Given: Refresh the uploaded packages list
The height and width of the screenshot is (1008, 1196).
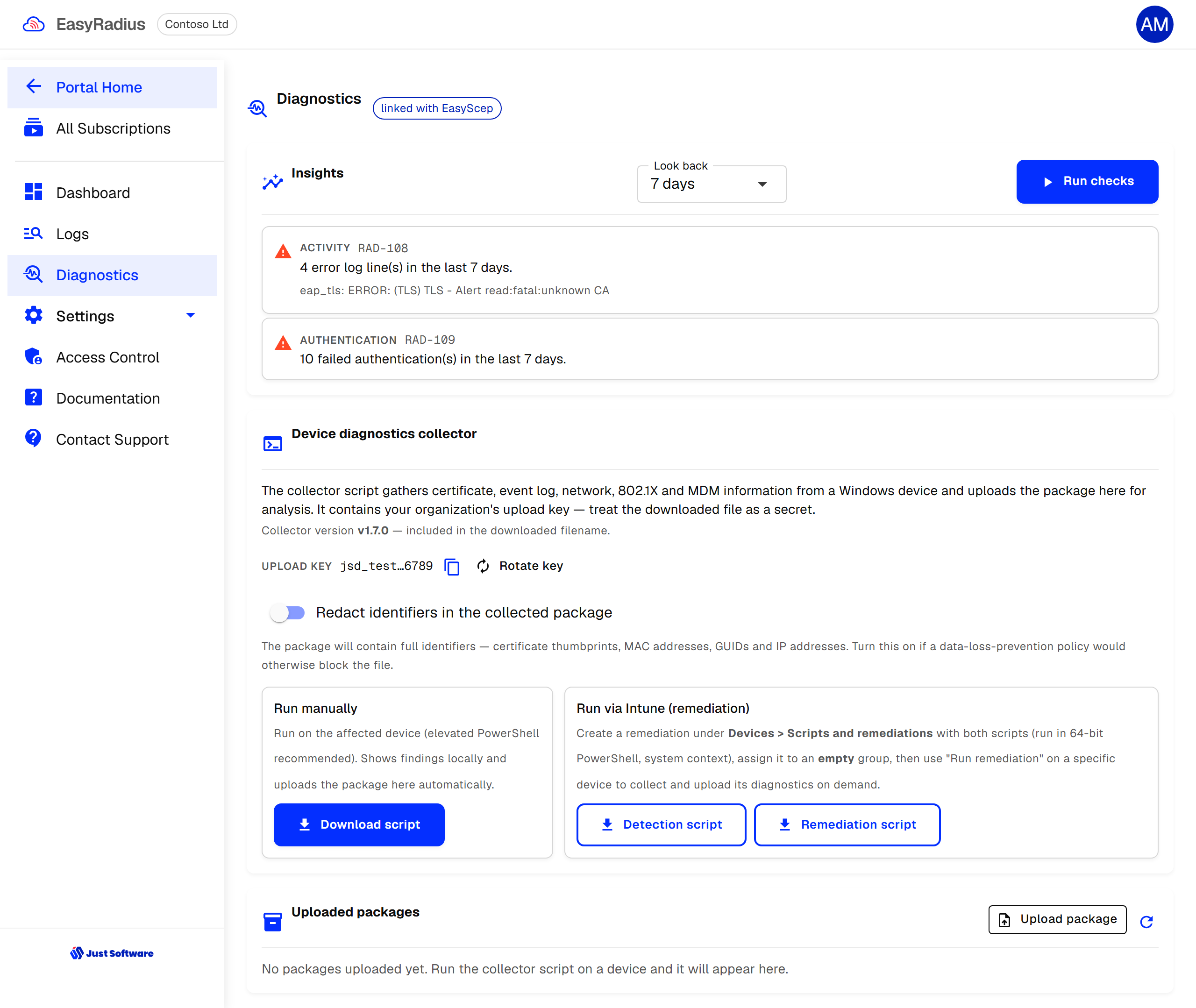Looking at the screenshot, I should (1146, 921).
